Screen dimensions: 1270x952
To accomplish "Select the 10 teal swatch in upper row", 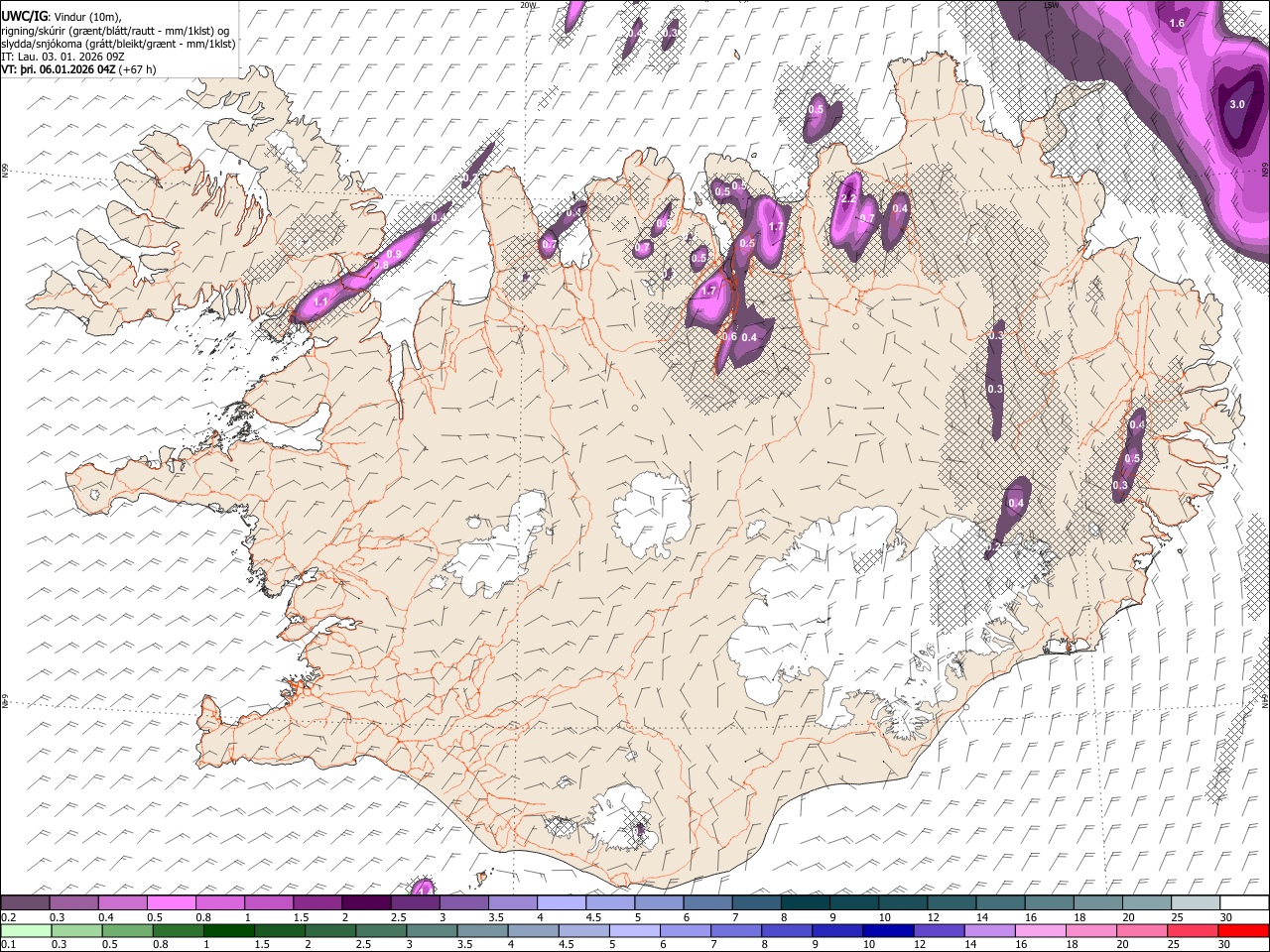I will [x=902, y=903].
